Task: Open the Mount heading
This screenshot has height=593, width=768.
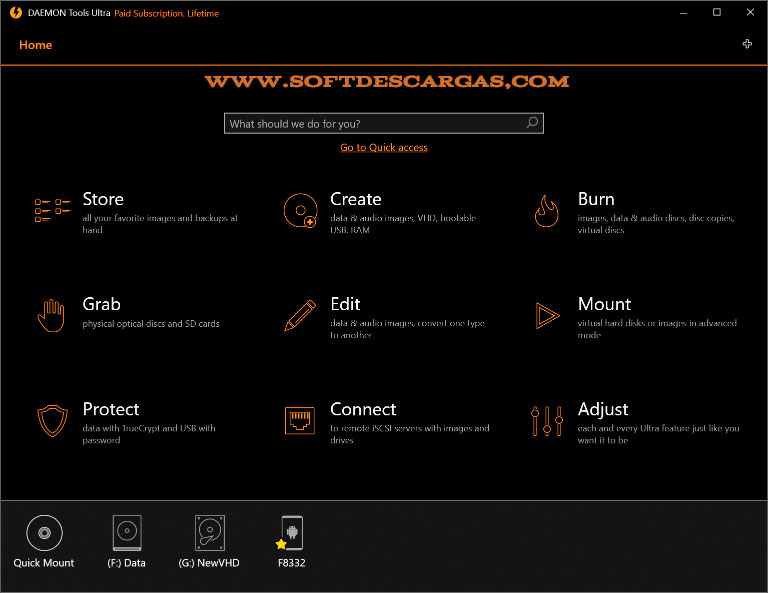Action: 604,304
